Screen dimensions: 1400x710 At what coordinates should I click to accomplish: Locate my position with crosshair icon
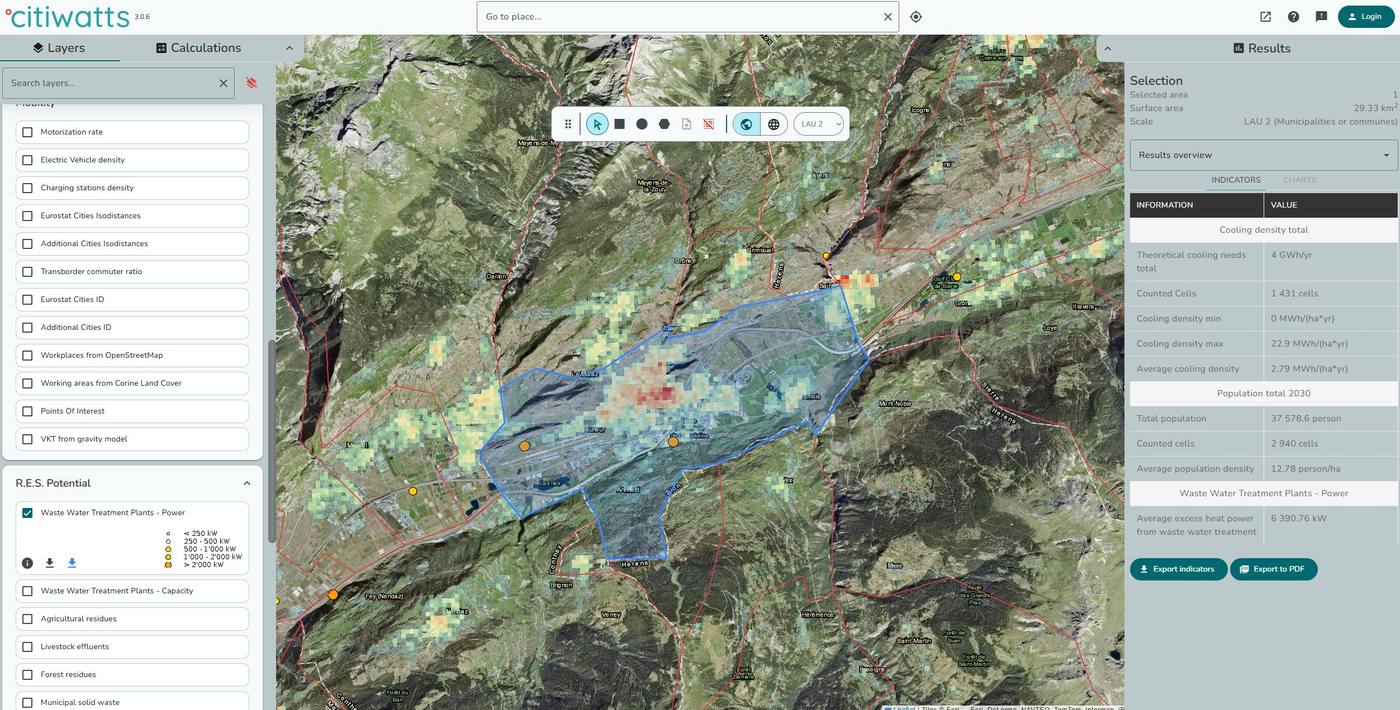coord(916,17)
